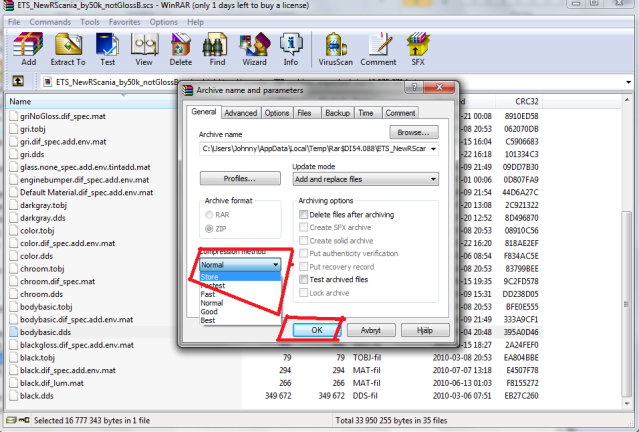Switch to the Comment tab
This screenshot has width=639, height=432.
(x=400, y=113)
